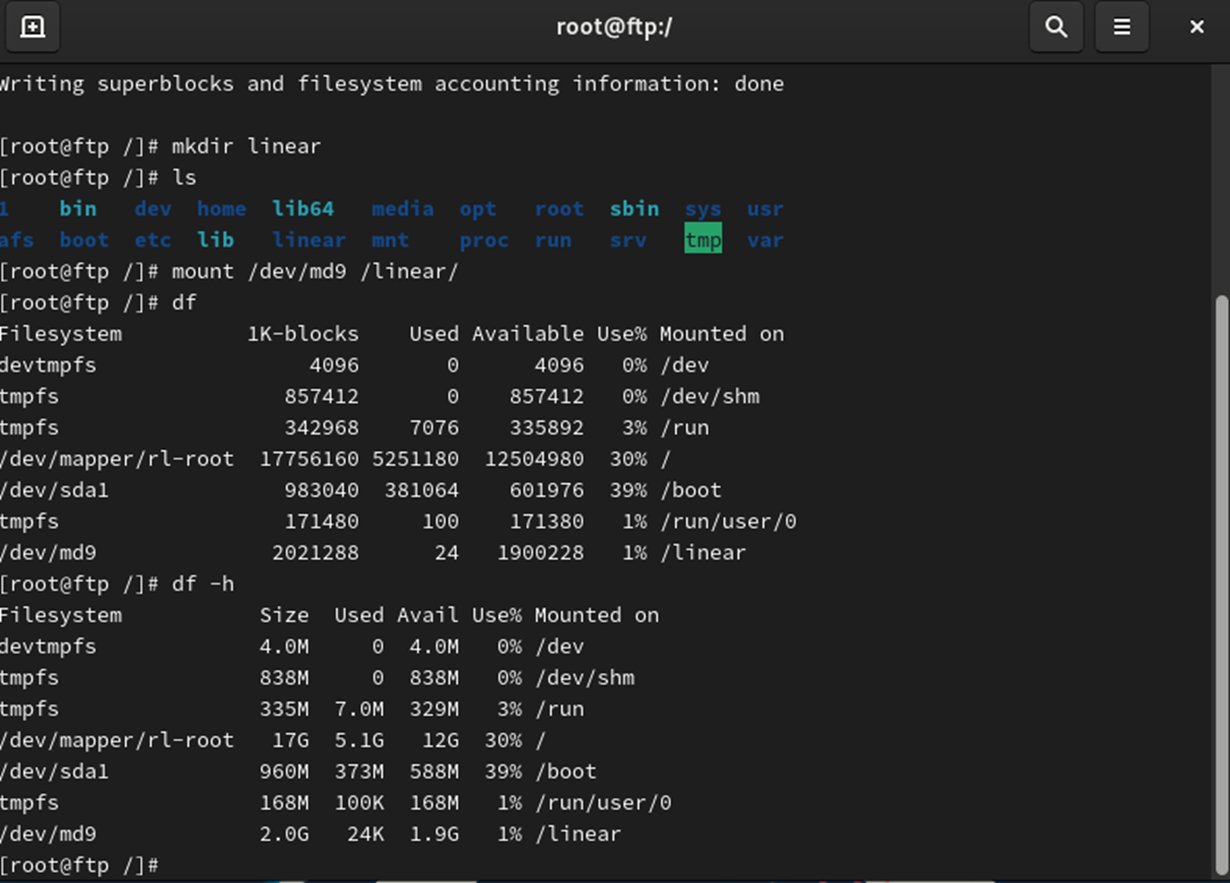1230x883 pixels.
Task: Click the 857412 blocks for /dev/shm
Action: tap(321, 396)
